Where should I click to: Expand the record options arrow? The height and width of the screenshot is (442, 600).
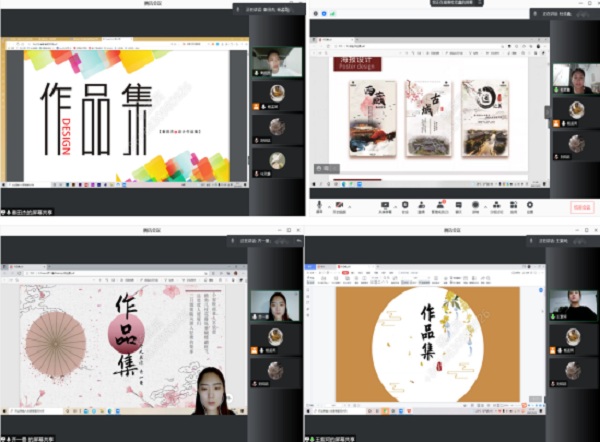coord(485,207)
